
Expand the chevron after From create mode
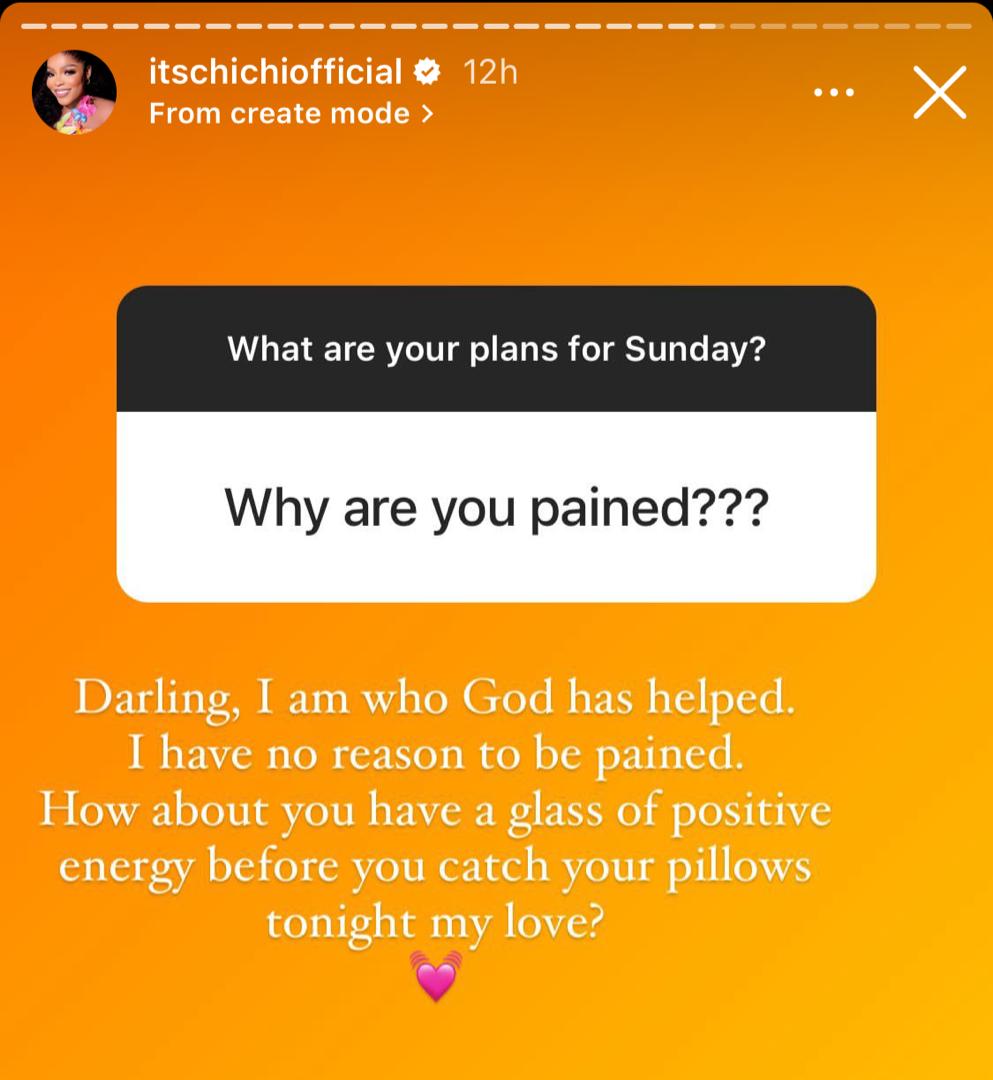point(428,114)
